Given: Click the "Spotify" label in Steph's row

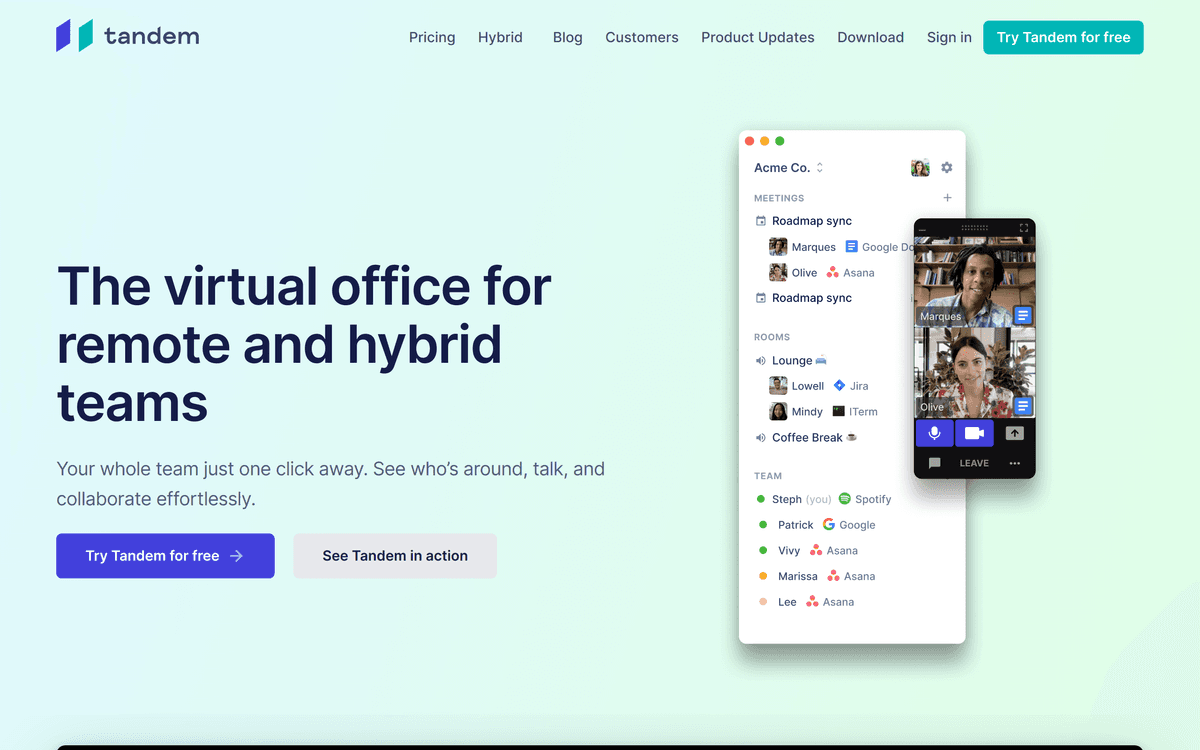Looking at the screenshot, I should point(873,499).
